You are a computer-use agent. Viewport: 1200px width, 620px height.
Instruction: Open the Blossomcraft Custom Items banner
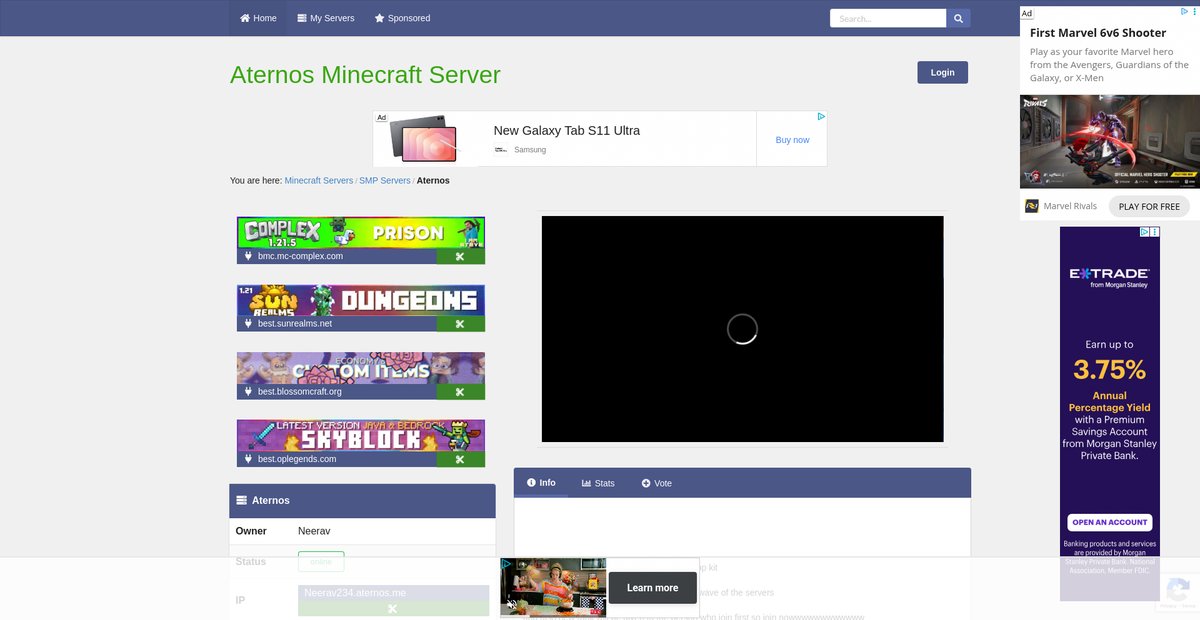361,368
